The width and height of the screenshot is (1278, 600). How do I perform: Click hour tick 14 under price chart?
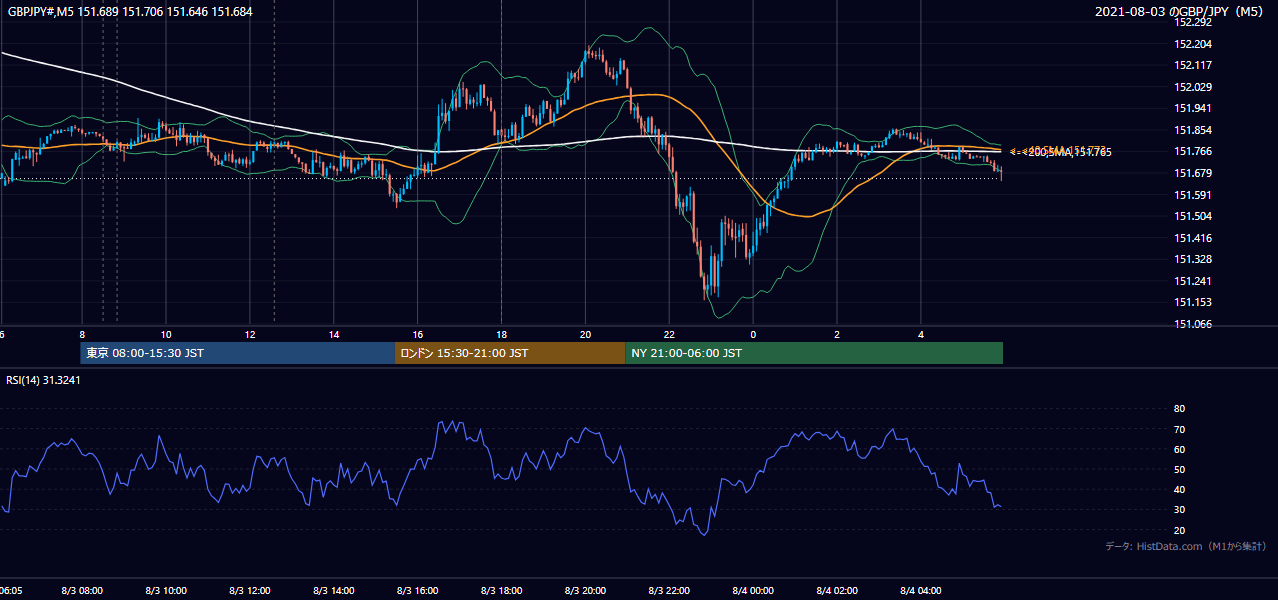334,334
